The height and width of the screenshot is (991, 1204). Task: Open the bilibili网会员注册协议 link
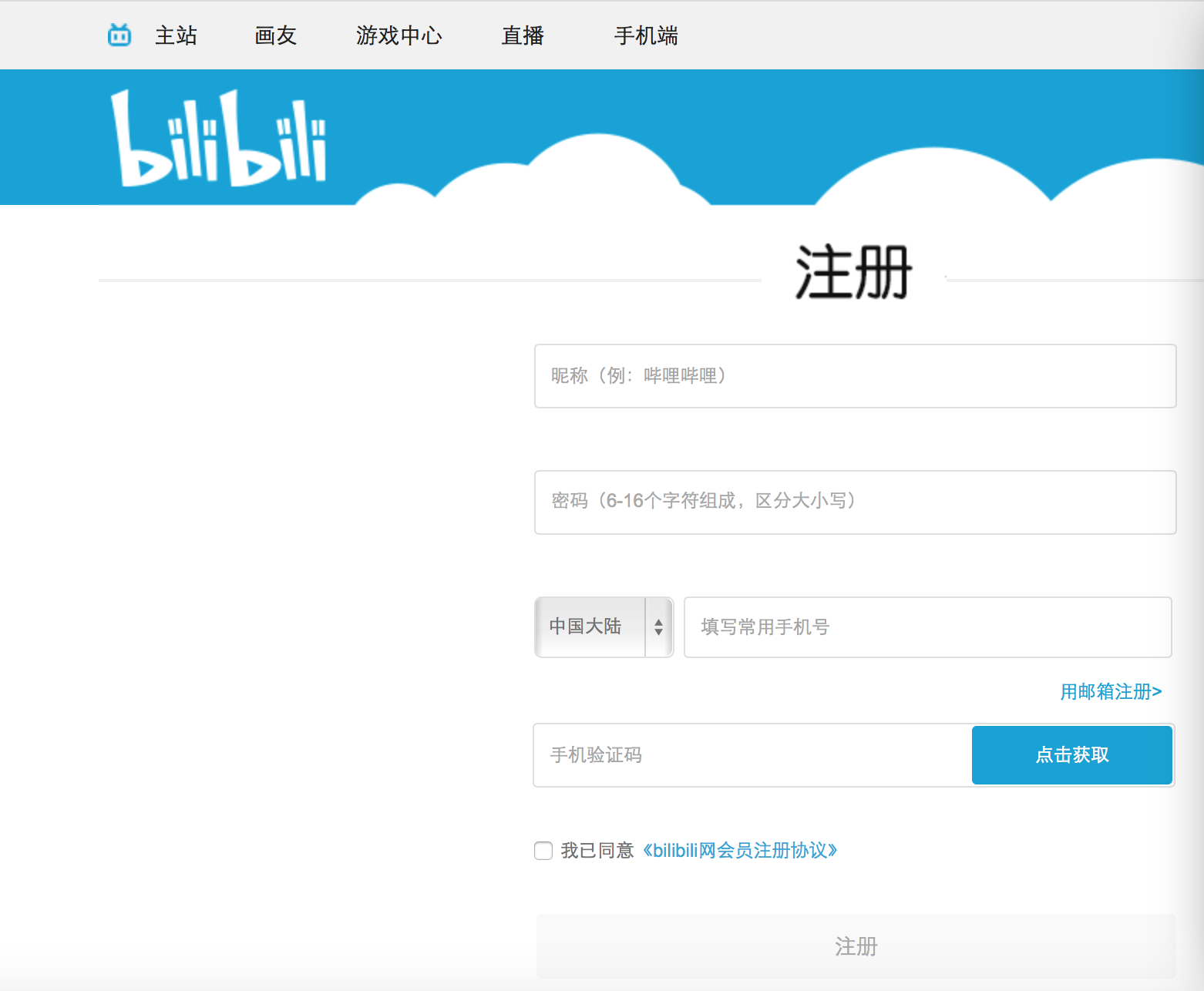(740, 851)
